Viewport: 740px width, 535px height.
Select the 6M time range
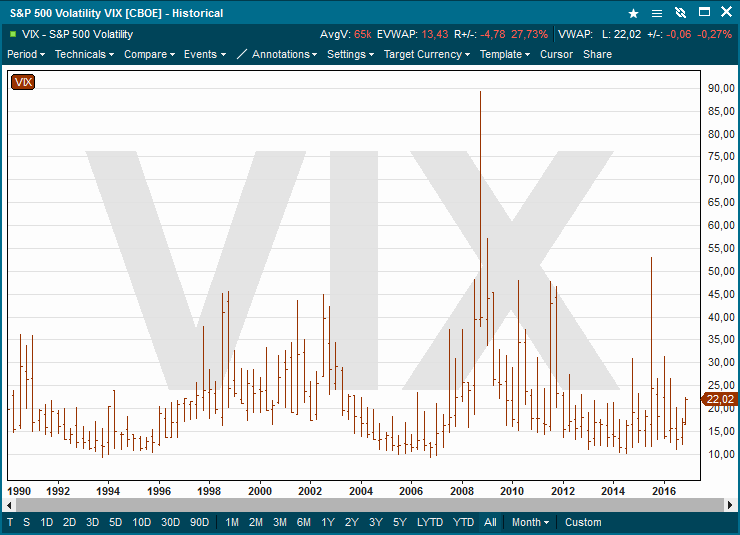tap(304, 522)
